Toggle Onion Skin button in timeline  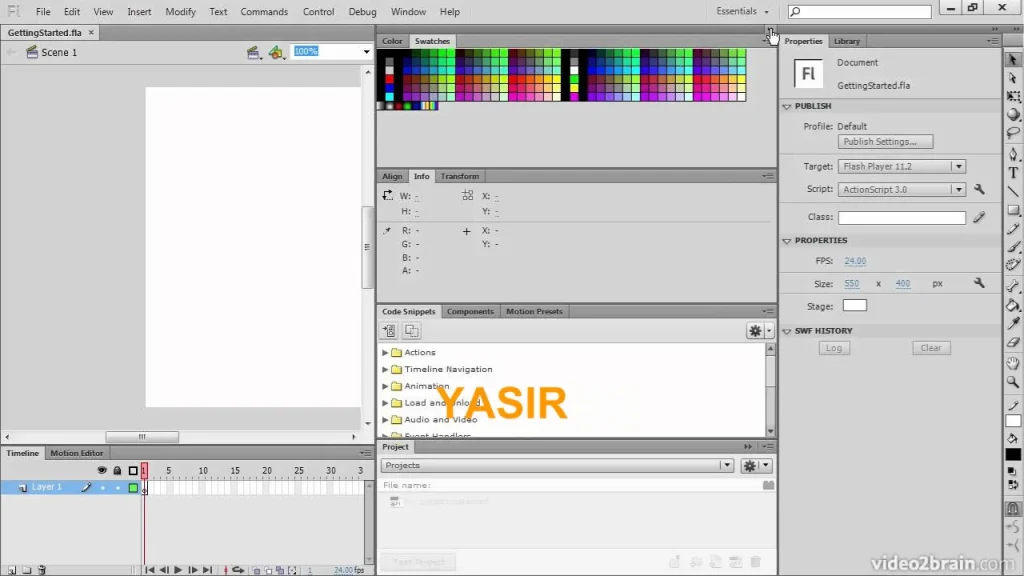(x=257, y=570)
